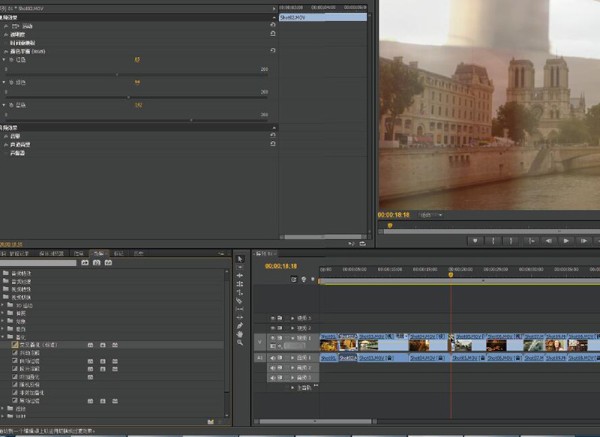
Task: Reset the audio Volume effect
Action: [x=273, y=135]
